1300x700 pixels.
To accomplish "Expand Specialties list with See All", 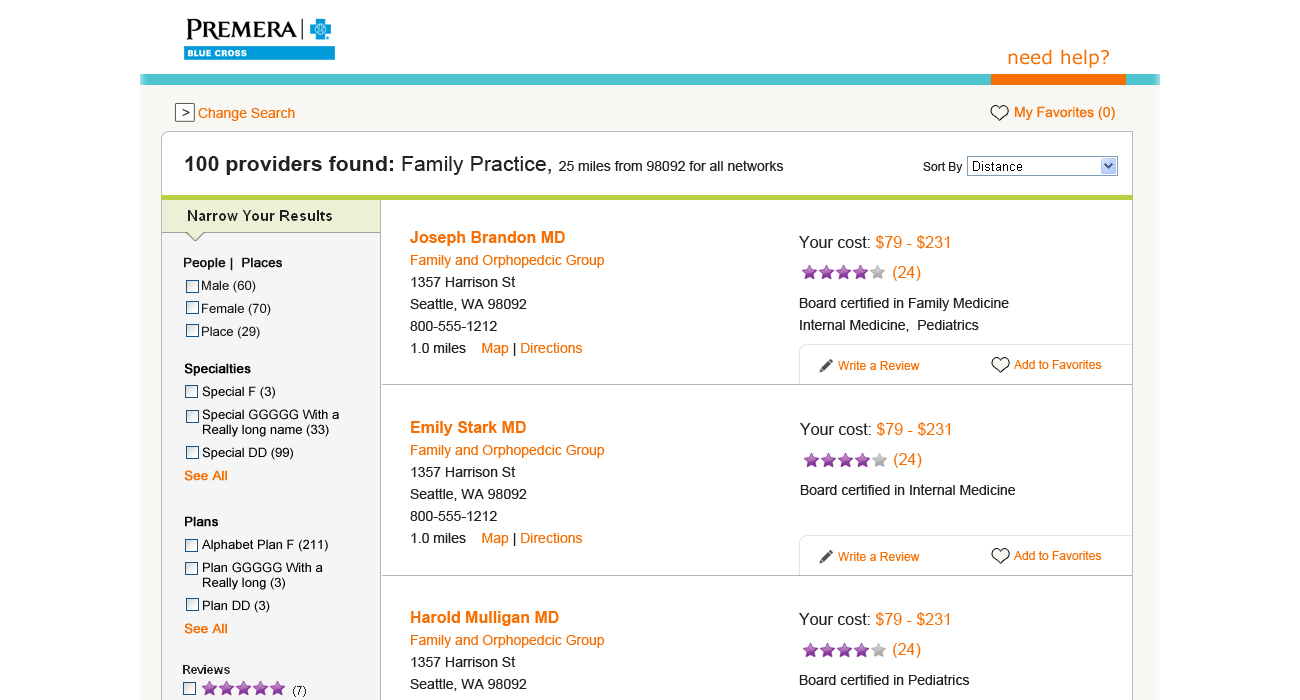I will coord(206,476).
